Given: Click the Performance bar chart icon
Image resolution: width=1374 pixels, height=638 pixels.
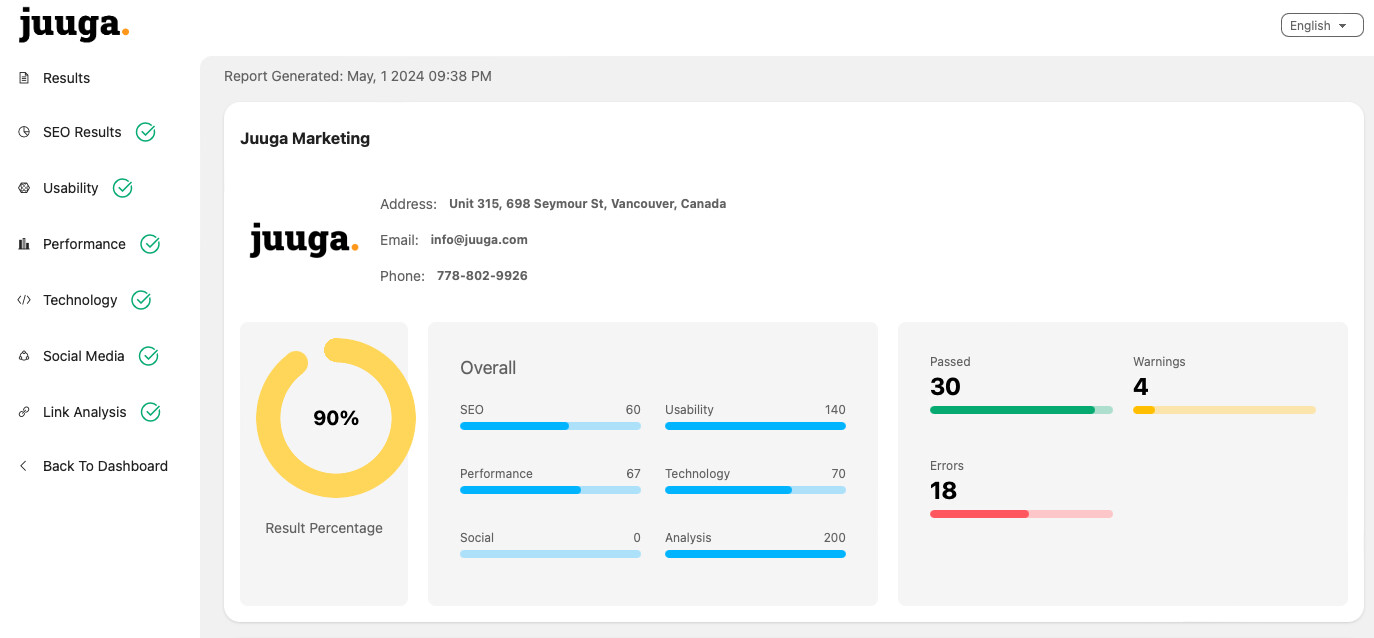Looking at the screenshot, I should (24, 244).
